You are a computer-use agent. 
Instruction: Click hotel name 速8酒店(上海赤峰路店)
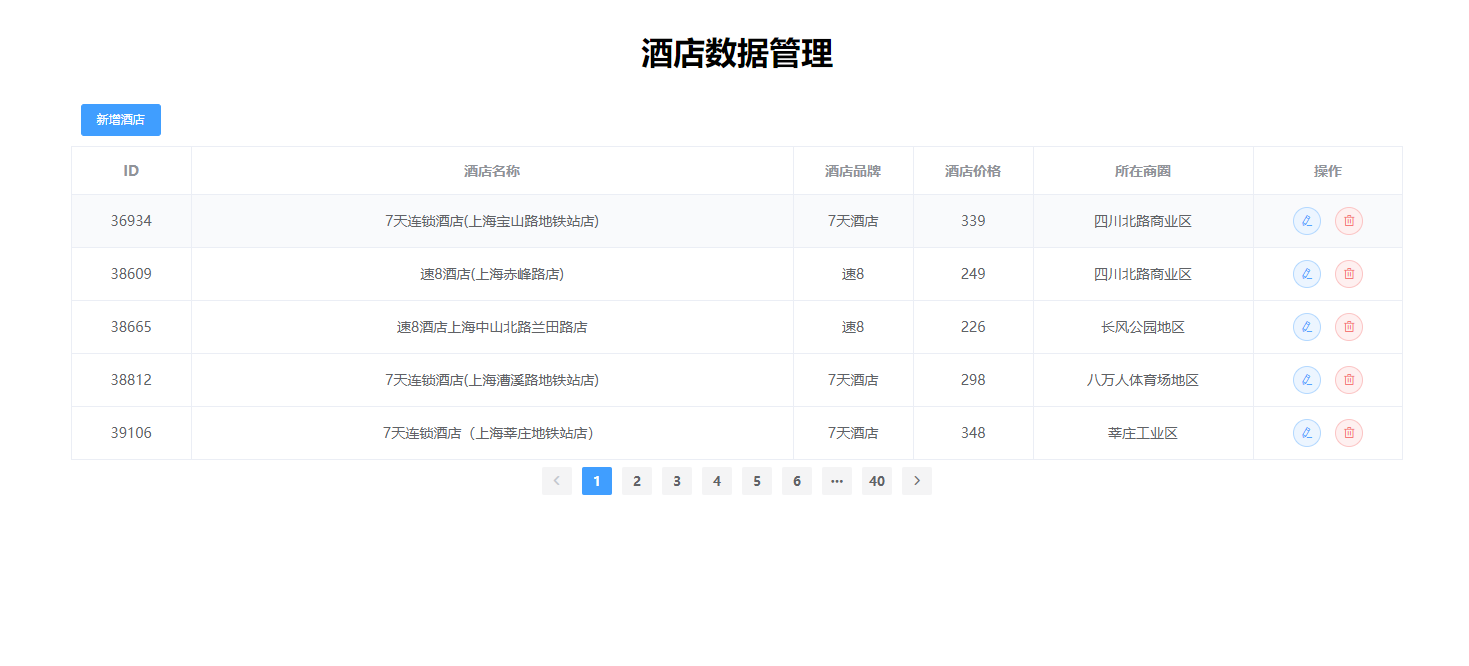tap(492, 274)
